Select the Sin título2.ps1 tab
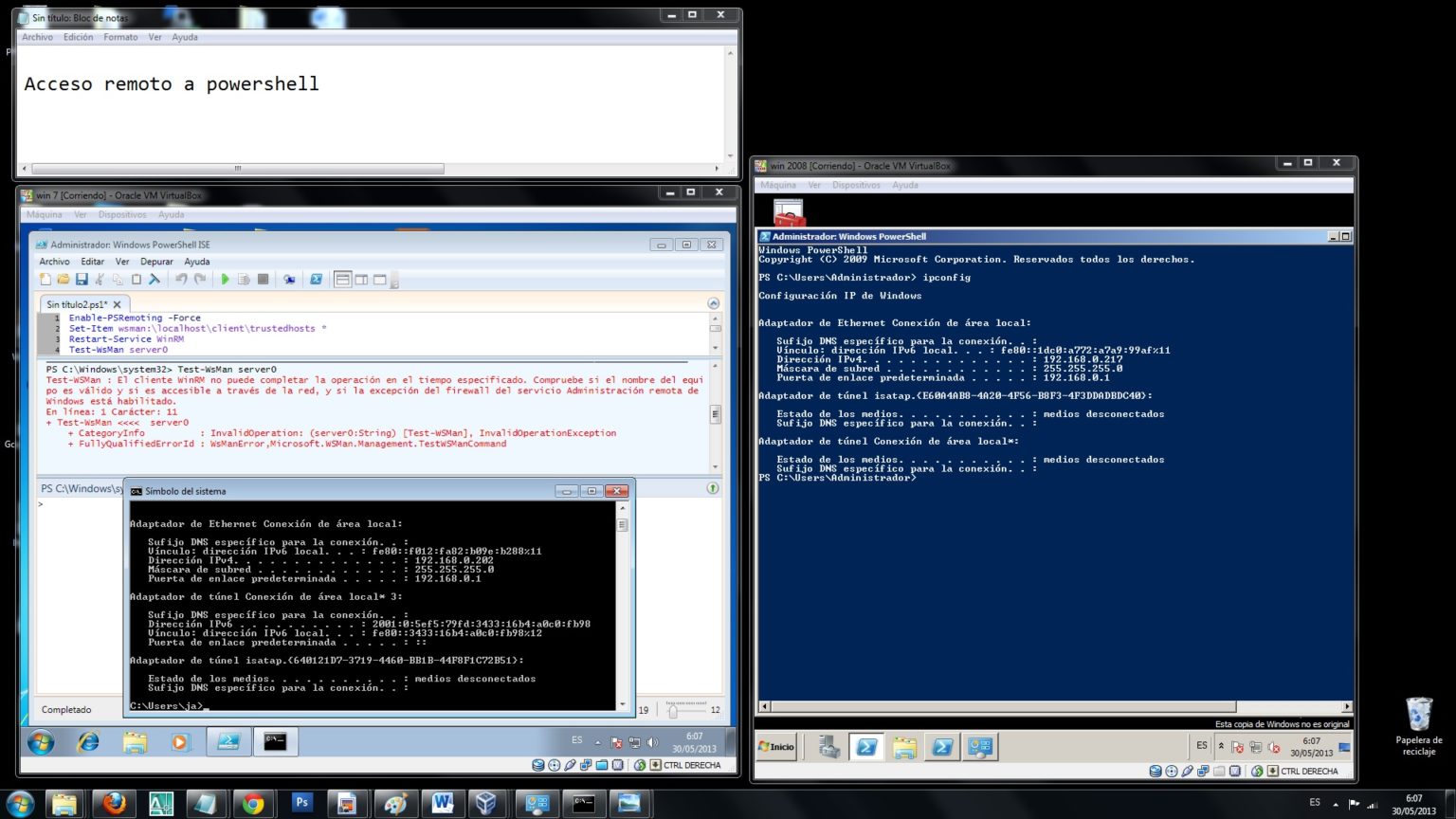Screen dimensions: 1456x819 coord(76,303)
